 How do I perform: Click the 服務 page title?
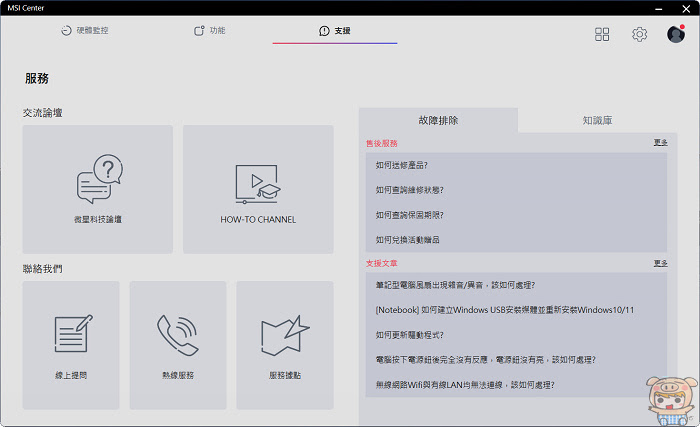click(37, 79)
